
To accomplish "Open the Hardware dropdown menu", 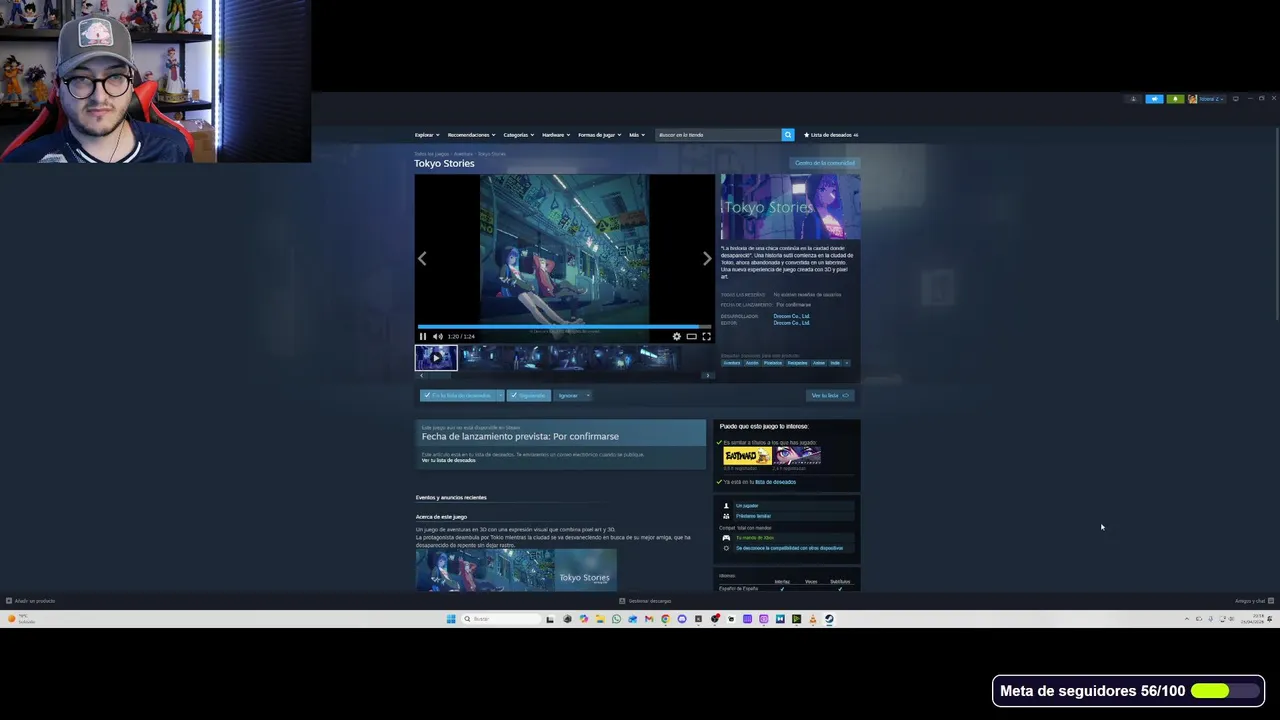I will [555, 134].
